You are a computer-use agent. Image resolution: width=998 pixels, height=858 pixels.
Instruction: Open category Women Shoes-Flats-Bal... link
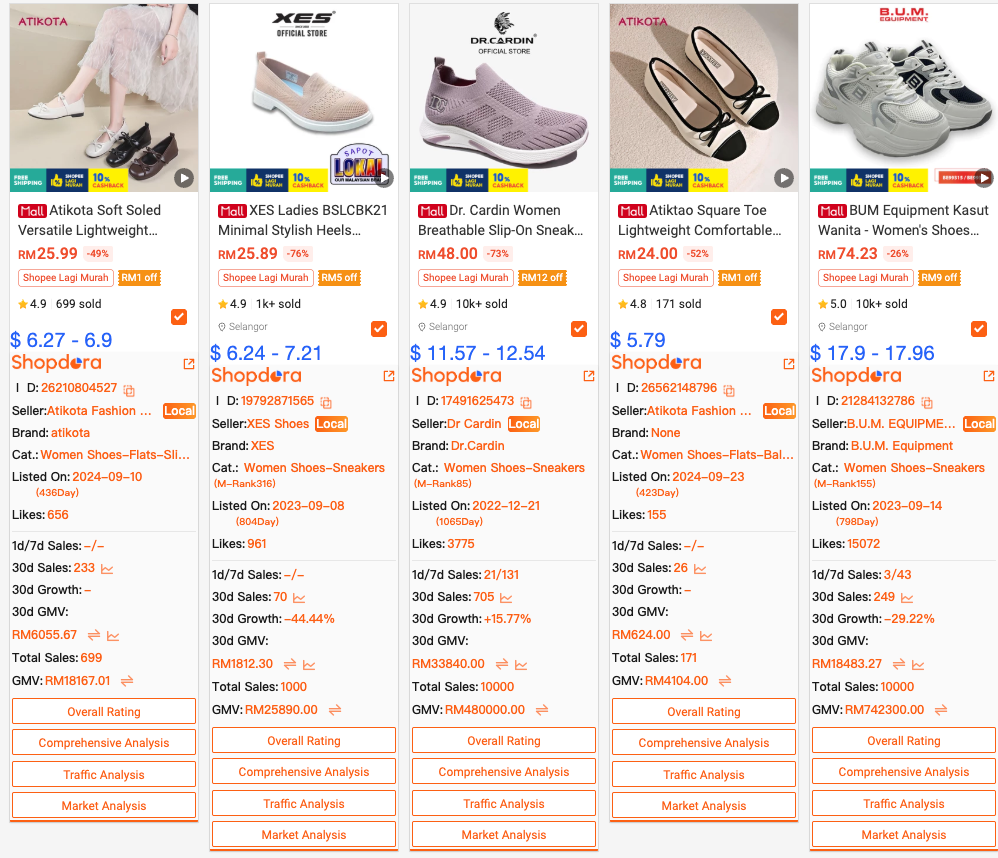pyautogui.click(x=717, y=455)
